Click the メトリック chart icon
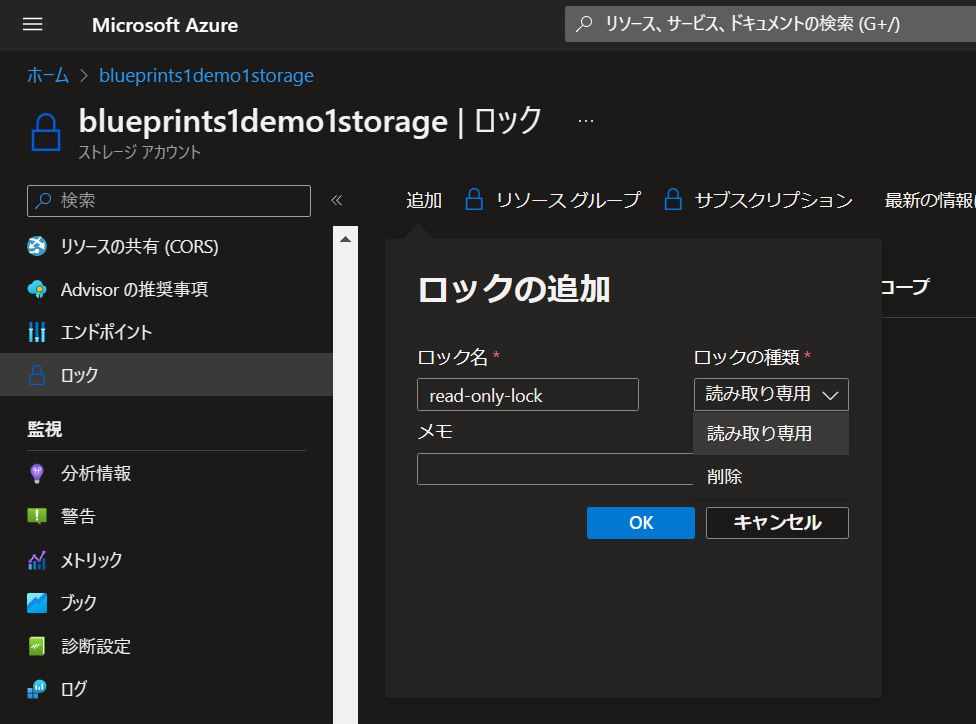 (37, 560)
